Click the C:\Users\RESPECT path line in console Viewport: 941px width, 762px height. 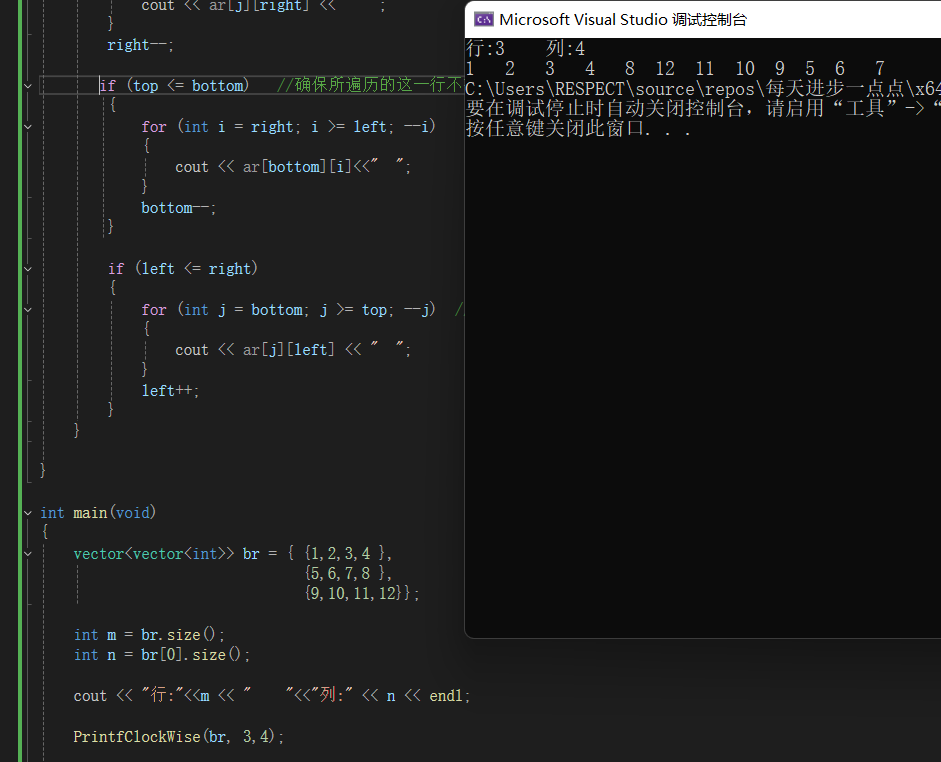[703, 89]
